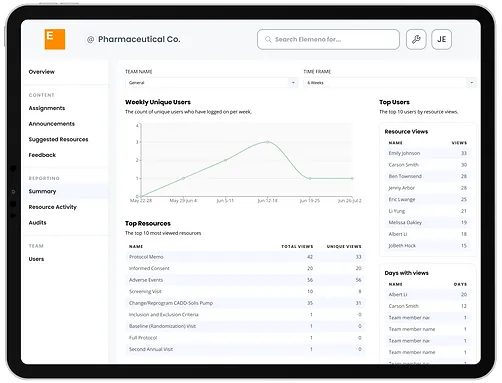The width and height of the screenshot is (502, 383).
Task: Click Jenny Arbor in Resource Views
Action: click(402, 188)
